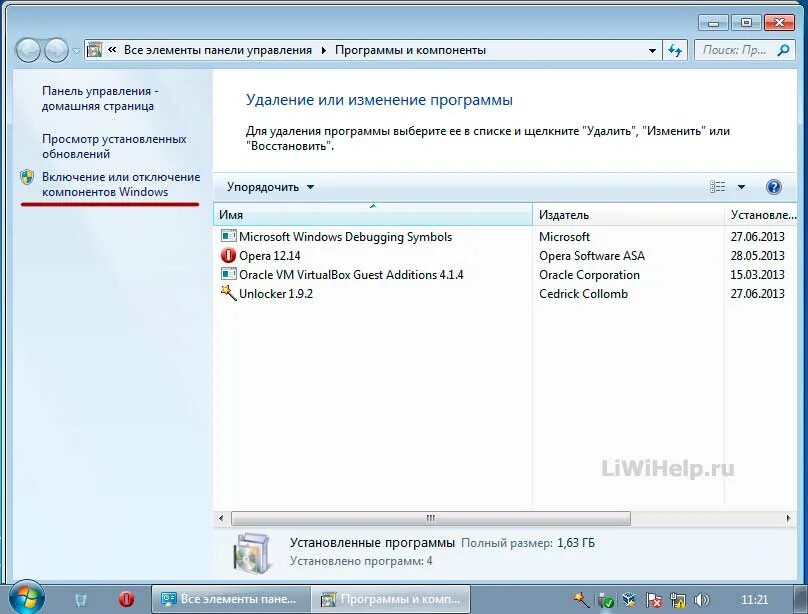The width and height of the screenshot is (808, 614).
Task: Expand arrow after 'Все элементы панели управления'
Action: (324, 50)
